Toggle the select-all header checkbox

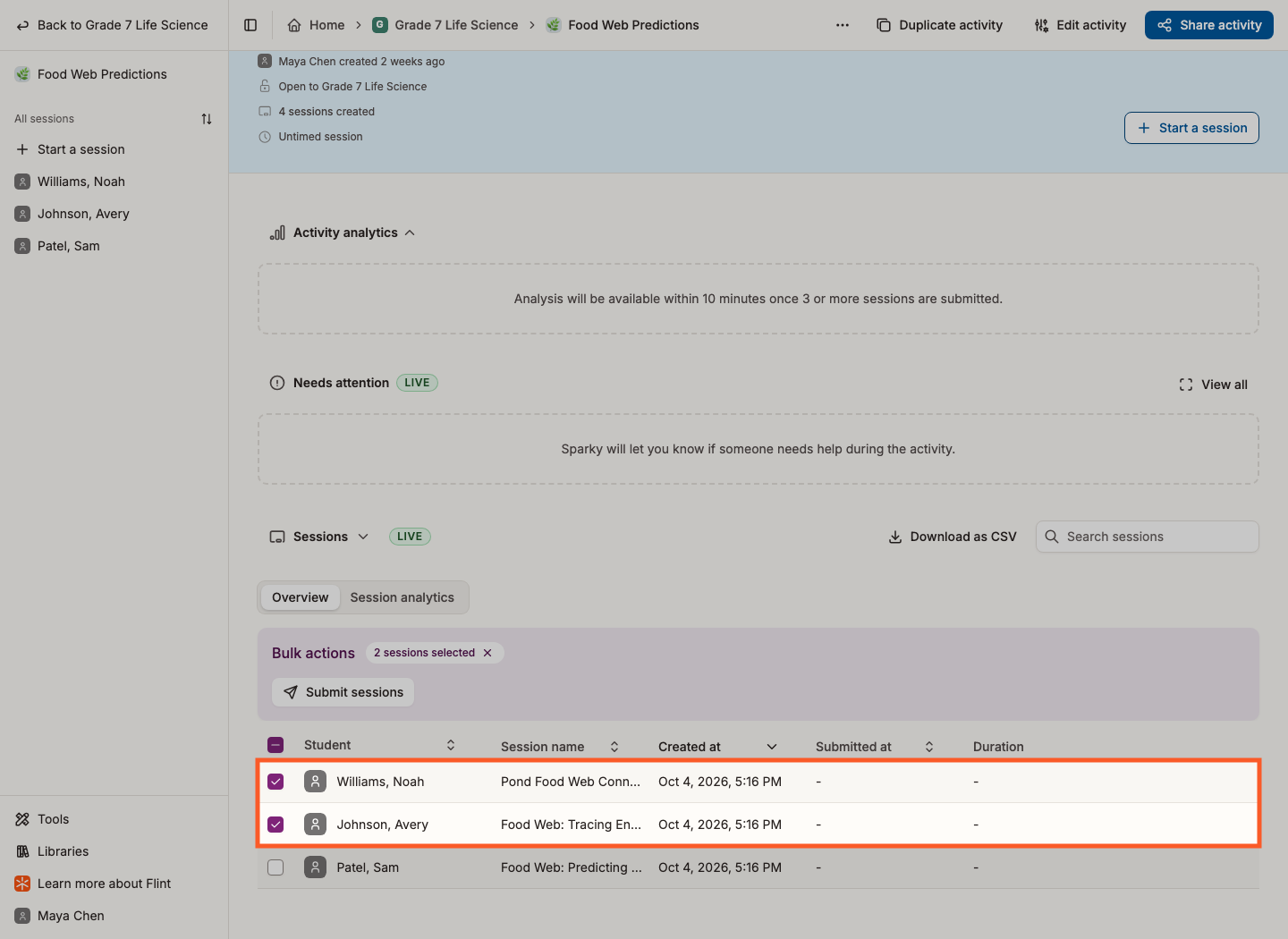275,745
